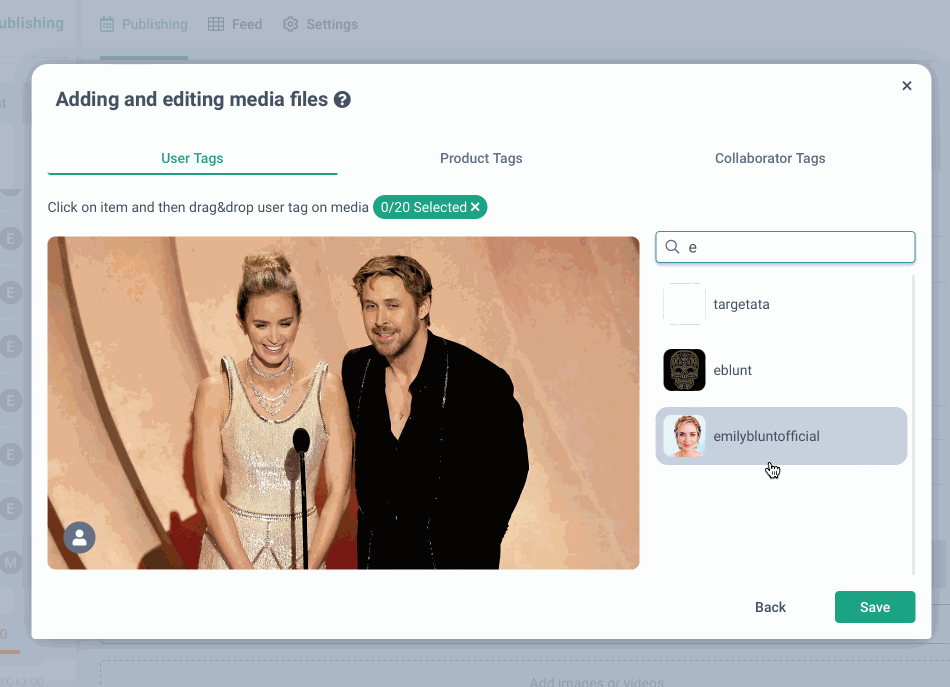Clear selection via X on Selected badge
This screenshot has height=687, width=950.
point(476,207)
